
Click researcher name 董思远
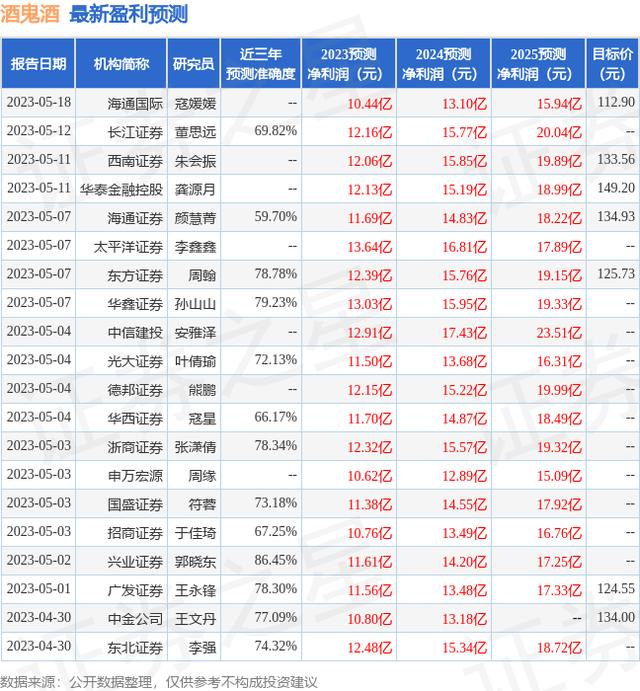tap(195, 132)
